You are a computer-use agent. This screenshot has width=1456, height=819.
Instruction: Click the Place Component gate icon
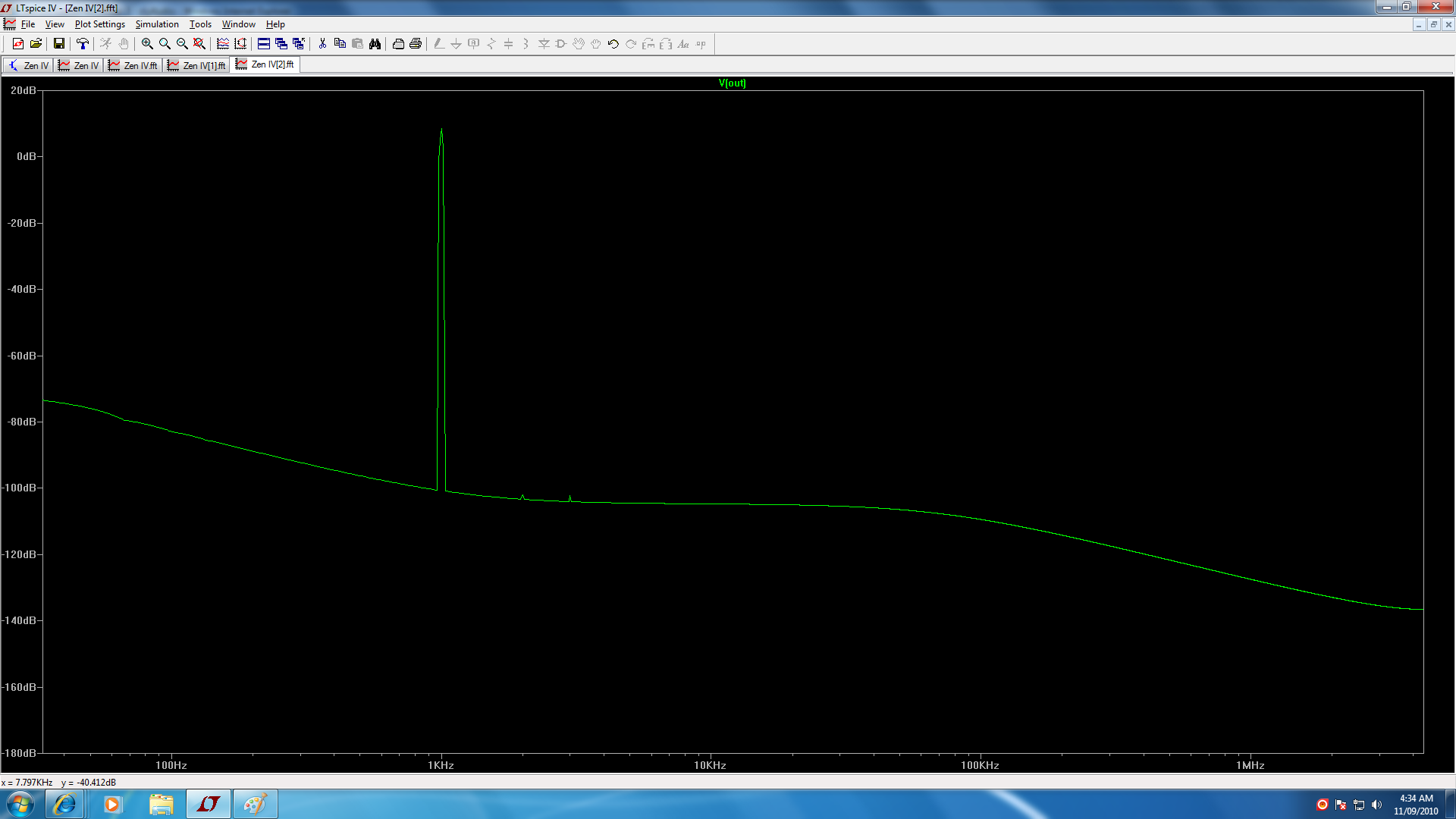click(x=561, y=44)
